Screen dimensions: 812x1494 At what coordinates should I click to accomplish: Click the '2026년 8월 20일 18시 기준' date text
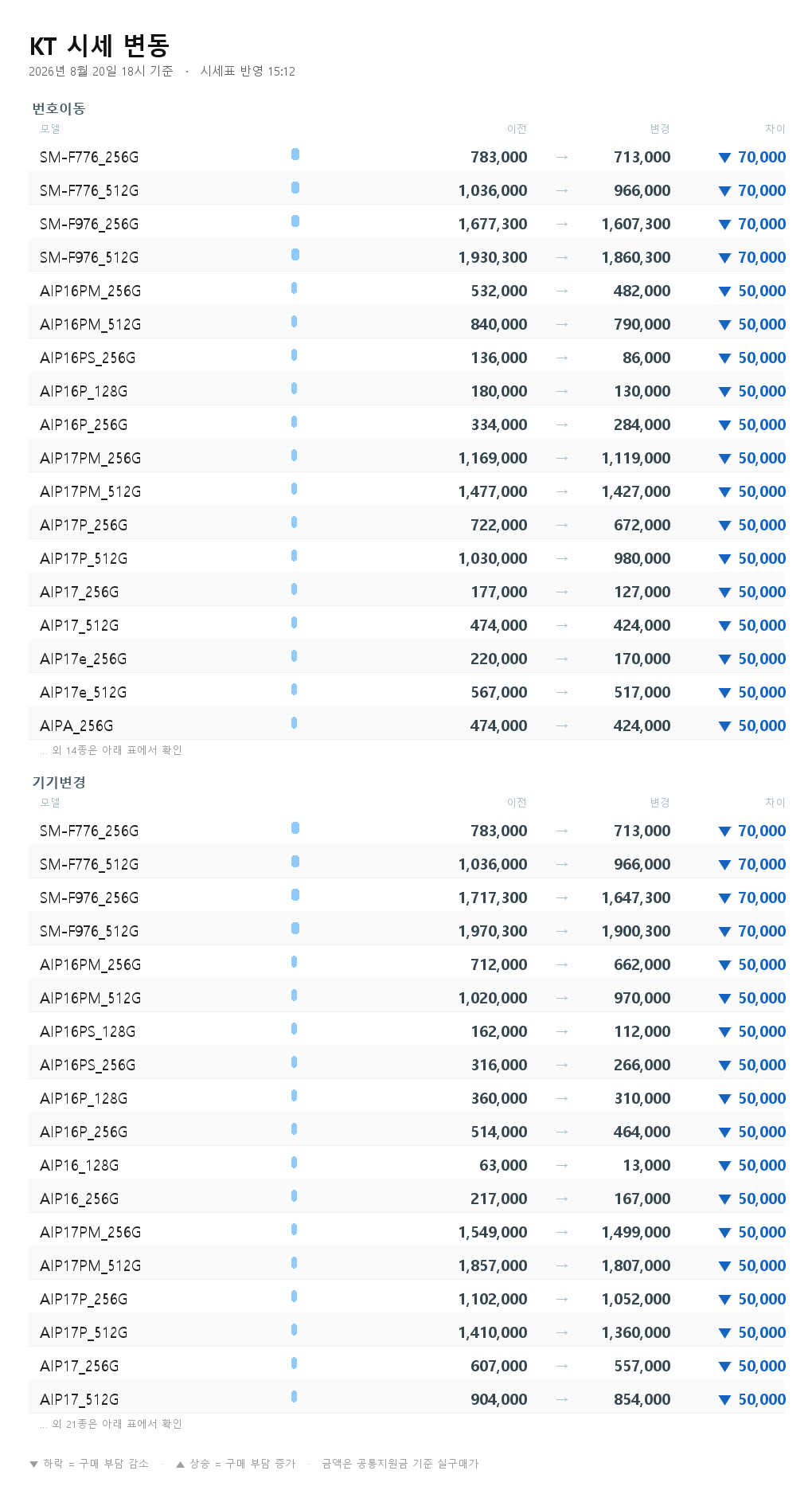100,71
